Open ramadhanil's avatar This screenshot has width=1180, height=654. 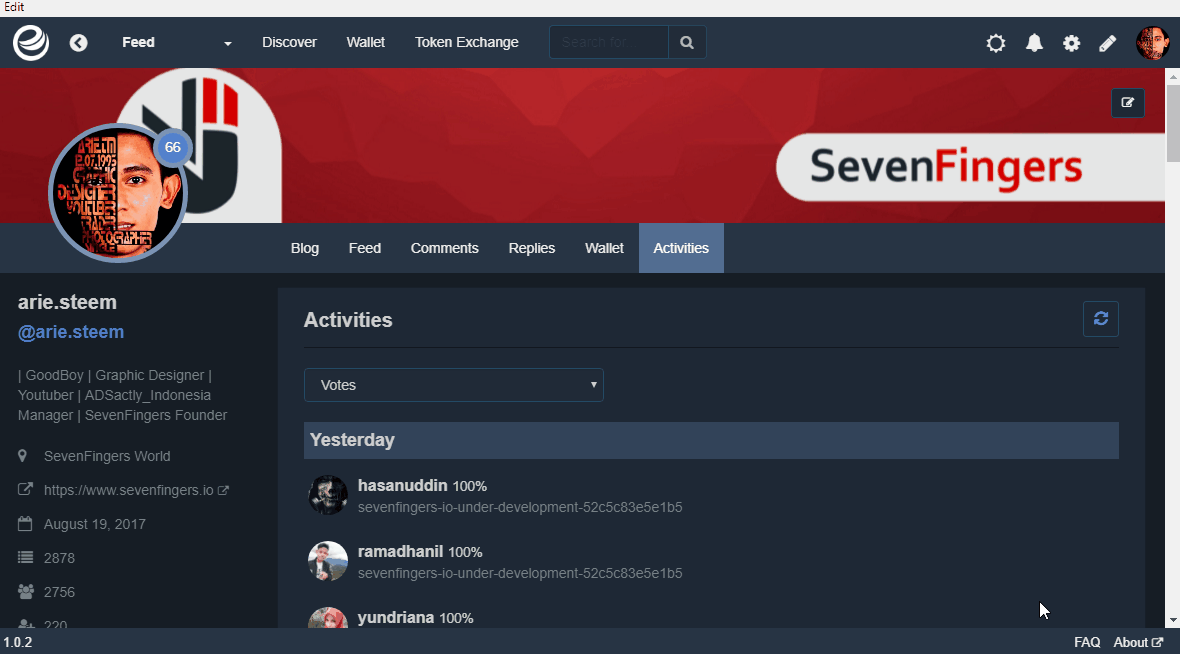tap(328, 561)
